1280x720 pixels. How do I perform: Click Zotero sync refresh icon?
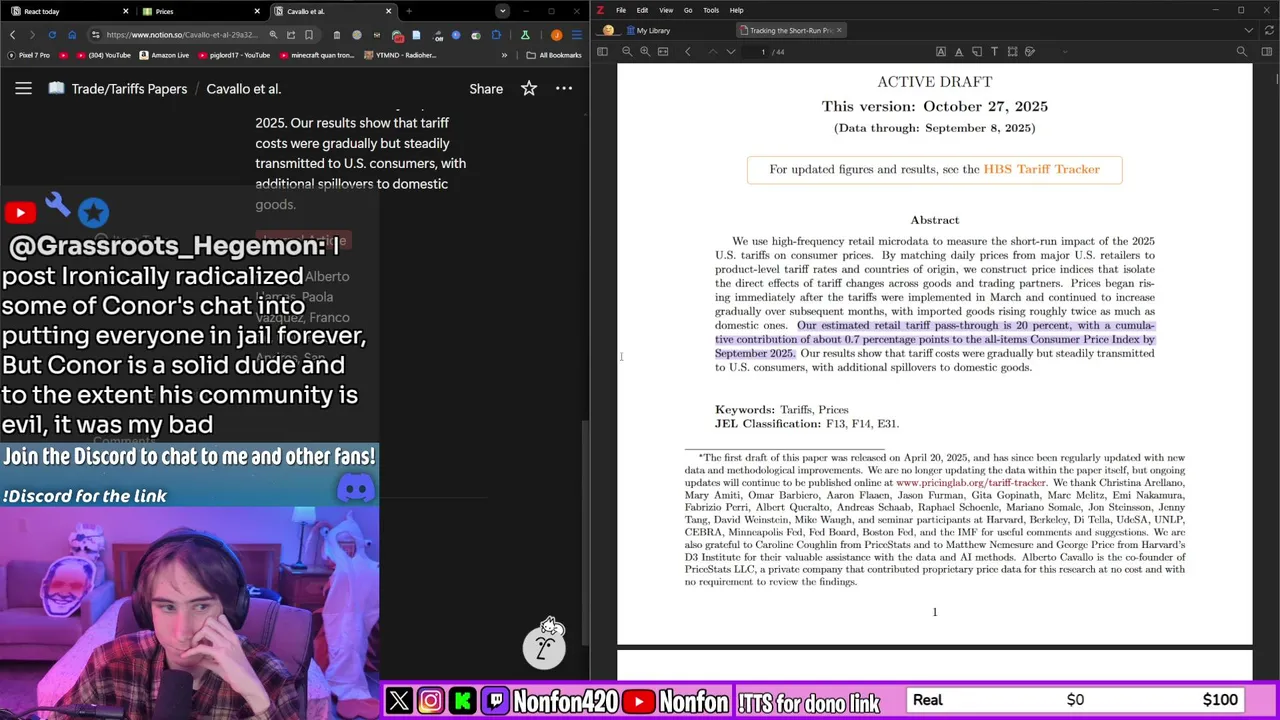coord(1268,30)
